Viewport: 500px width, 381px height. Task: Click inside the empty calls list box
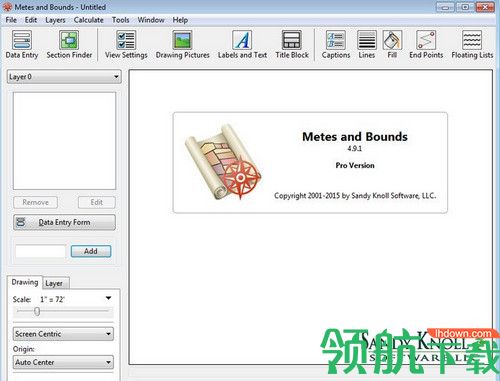coord(64,141)
